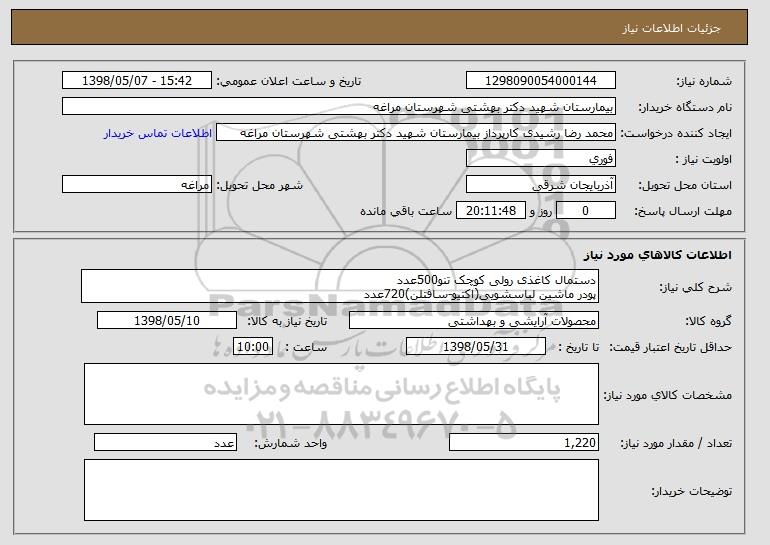Image resolution: width=770 pixels, height=545 pixels.
Task: Click the label مشخصات کالای مورد نیاز
Action: [x=668, y=395]
